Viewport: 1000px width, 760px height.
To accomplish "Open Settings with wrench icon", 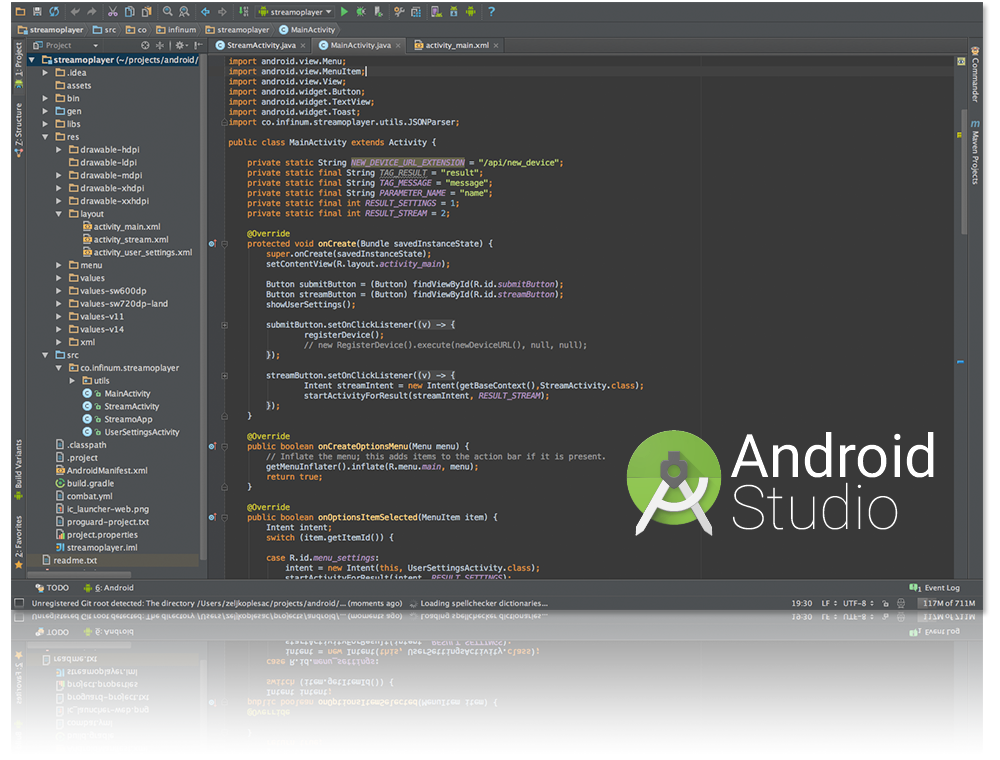I will pyautogui.click(x=399, y=11).
